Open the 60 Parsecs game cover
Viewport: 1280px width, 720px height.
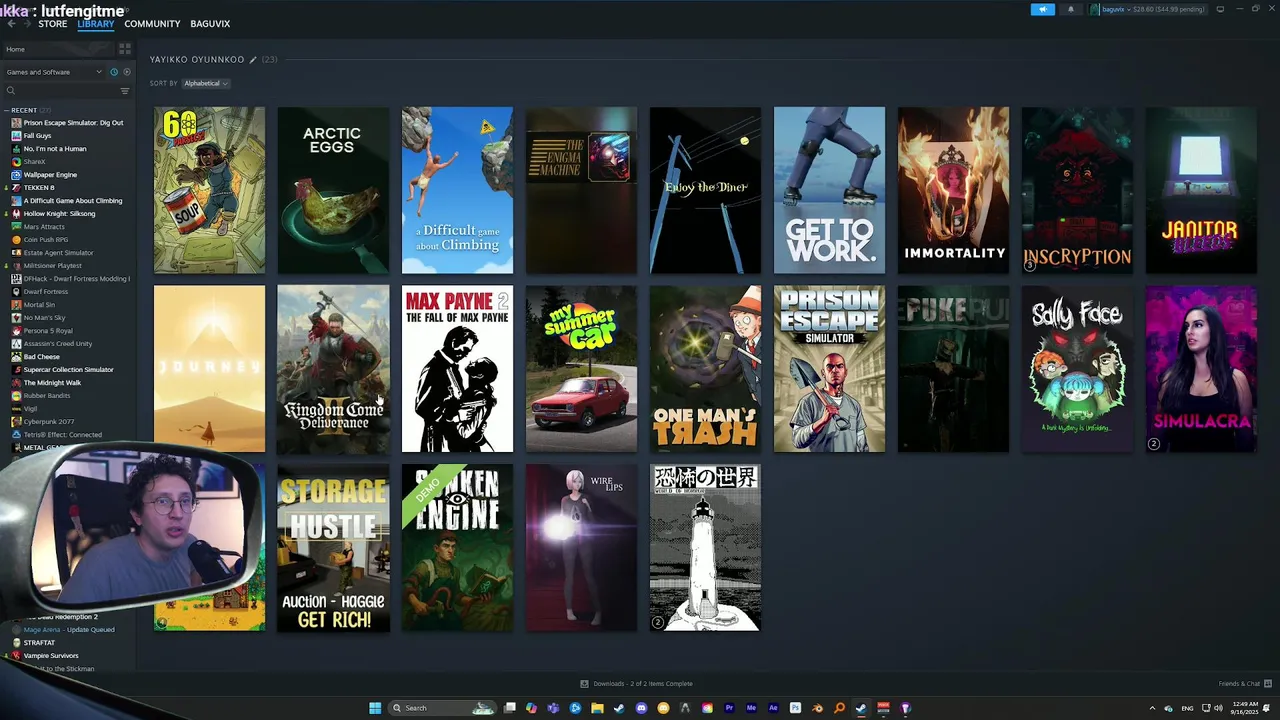(x=209, y=190)
